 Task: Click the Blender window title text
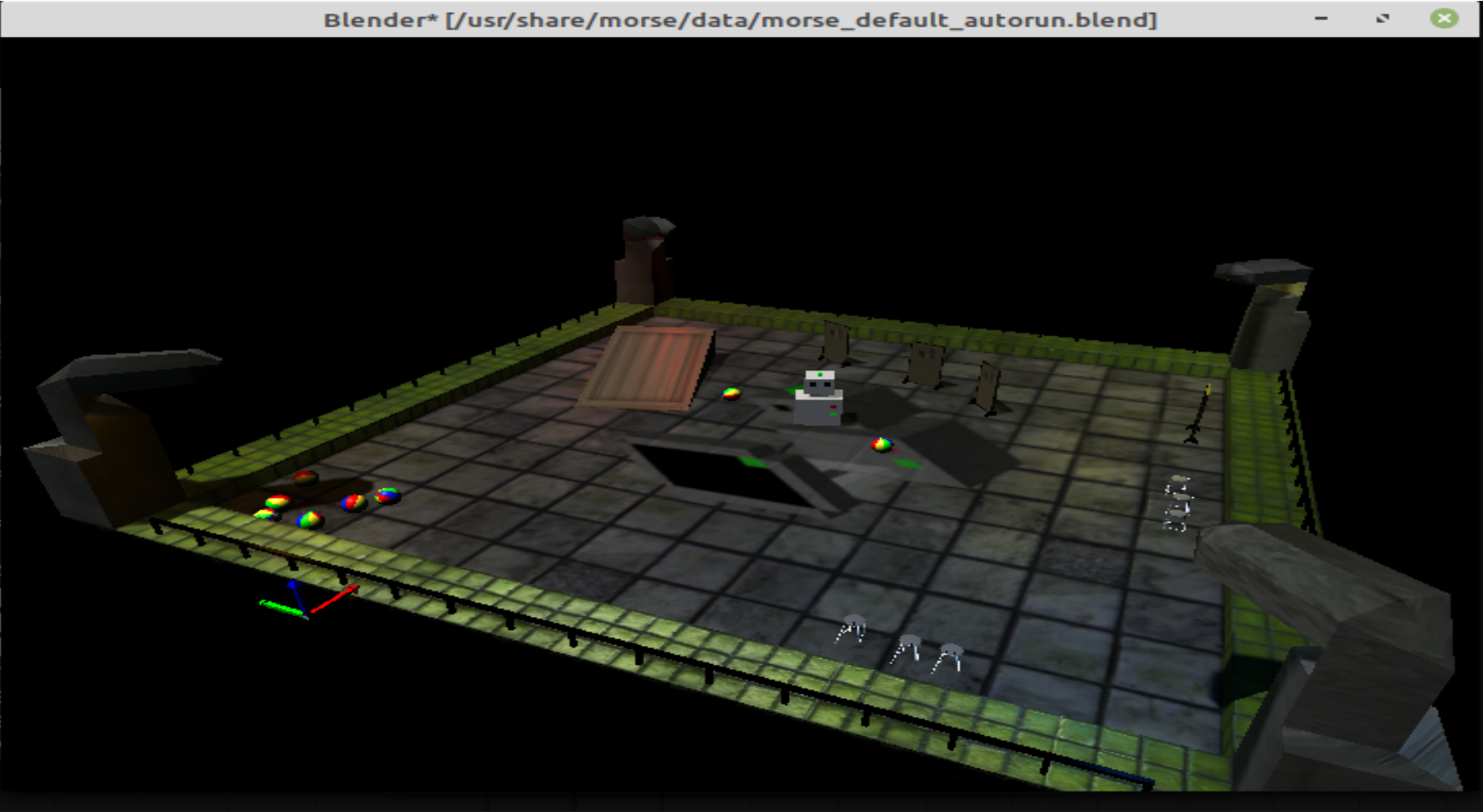[x=739, y=20]
